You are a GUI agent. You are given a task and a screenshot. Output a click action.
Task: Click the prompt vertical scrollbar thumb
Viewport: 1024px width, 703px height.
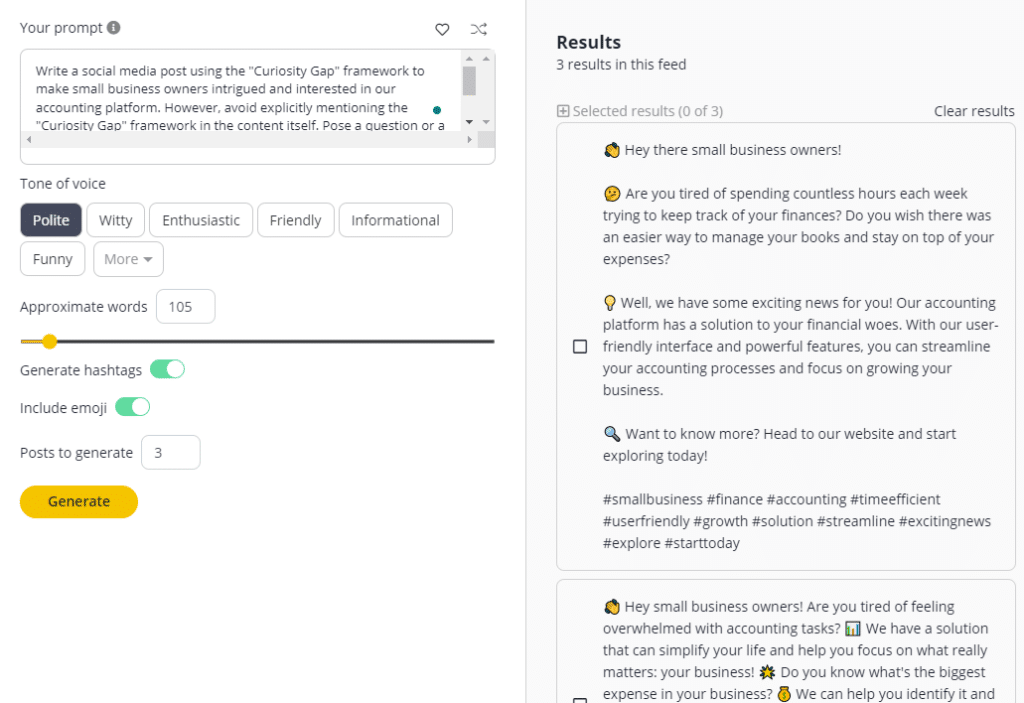pyautogui.click(x=469, y=81)
